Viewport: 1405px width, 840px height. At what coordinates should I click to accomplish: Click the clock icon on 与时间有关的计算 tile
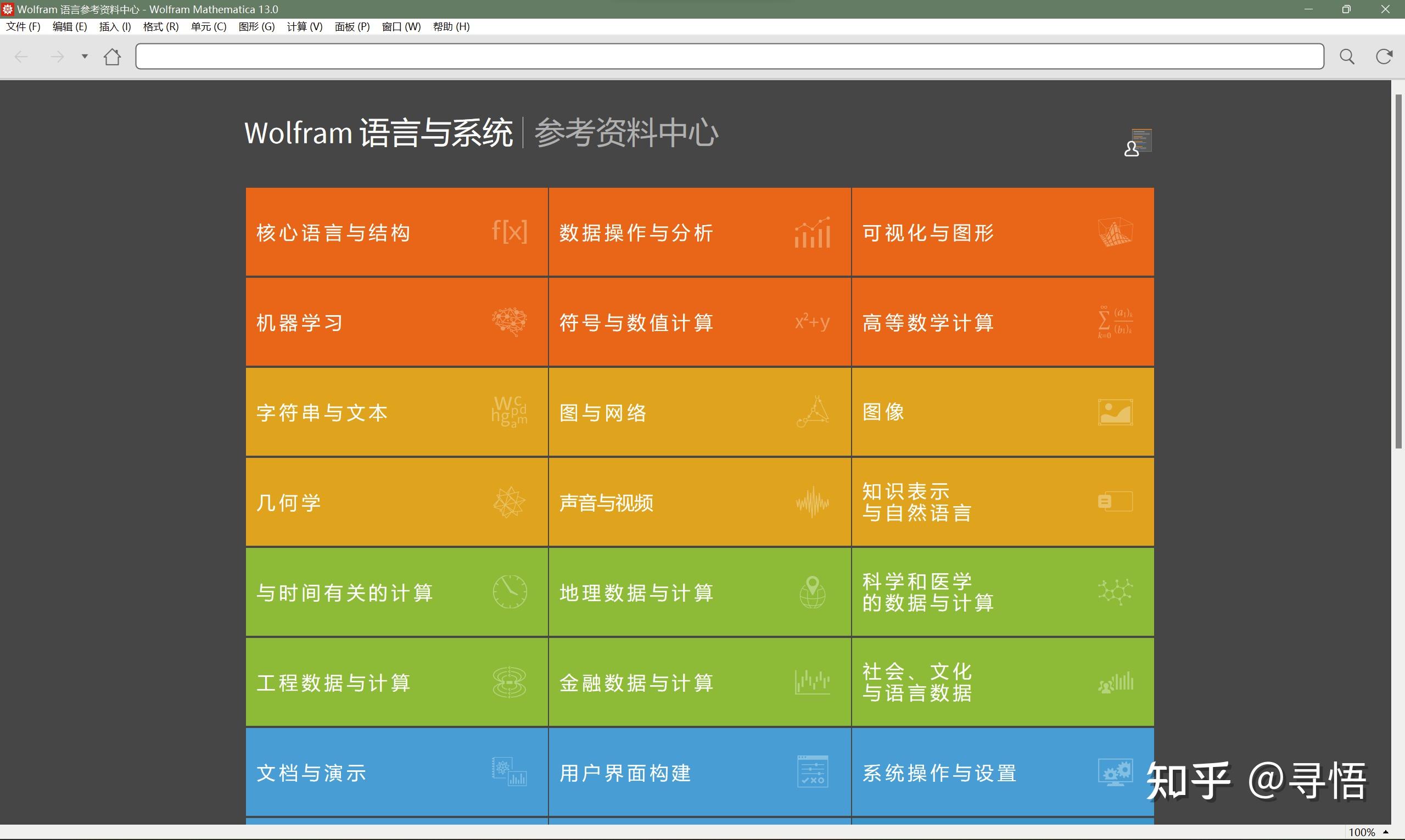pyautogui.click(x=510, y=592)
